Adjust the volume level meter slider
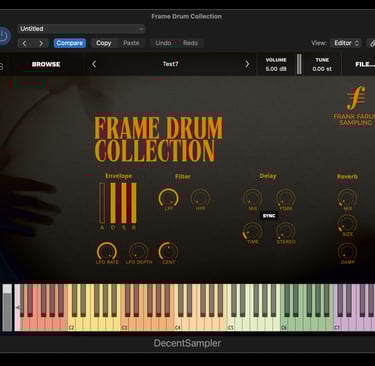Image resolution: width=375 pixels, height=366 pixels. click(x=299, y=64)
